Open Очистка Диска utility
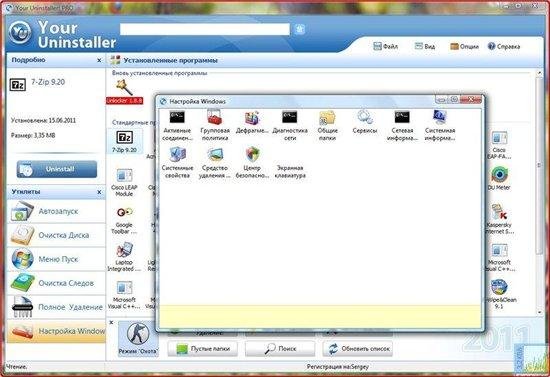Screen dimensions: 550x377 [56, 235]
